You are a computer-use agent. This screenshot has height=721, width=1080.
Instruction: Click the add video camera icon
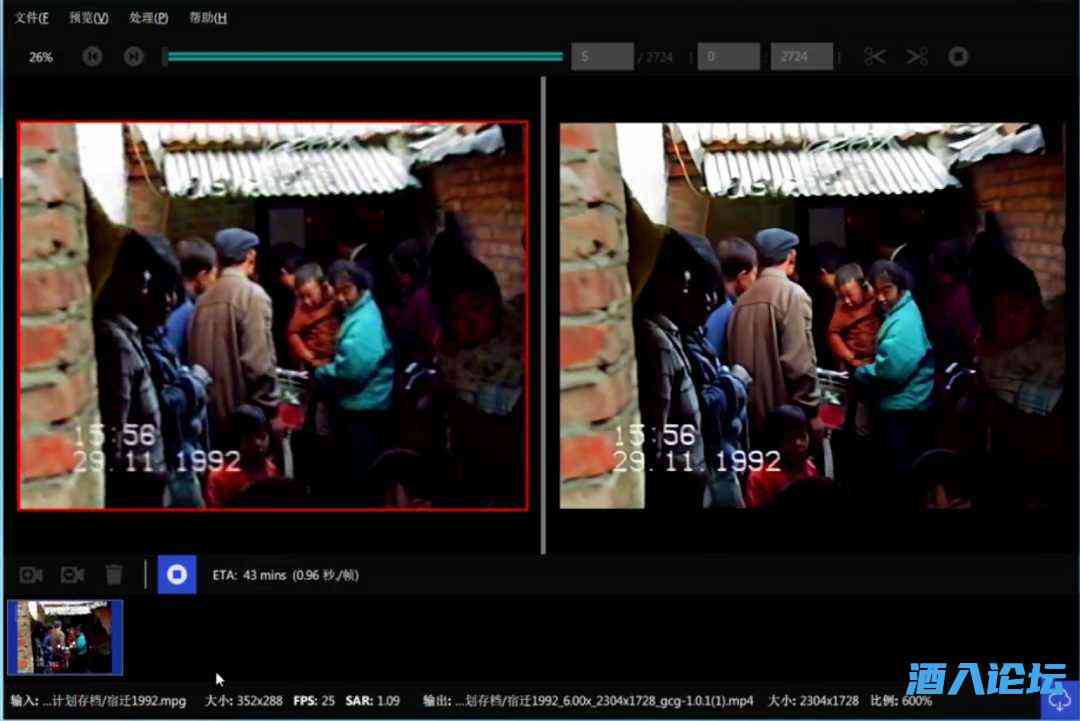pyautogui.click(x=31, y=575)
